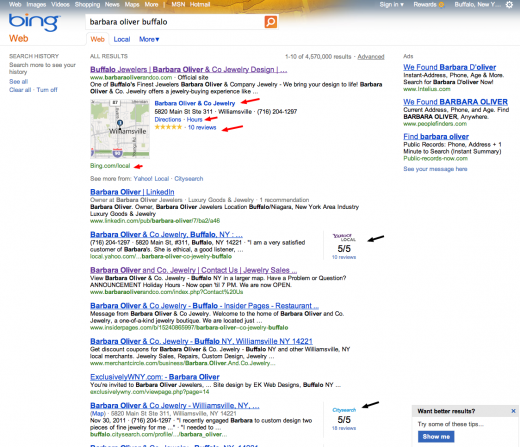The width and height of the screenshot is (520, 447).
Task: Turn off search history link
Action: click(x=47, y=90)
